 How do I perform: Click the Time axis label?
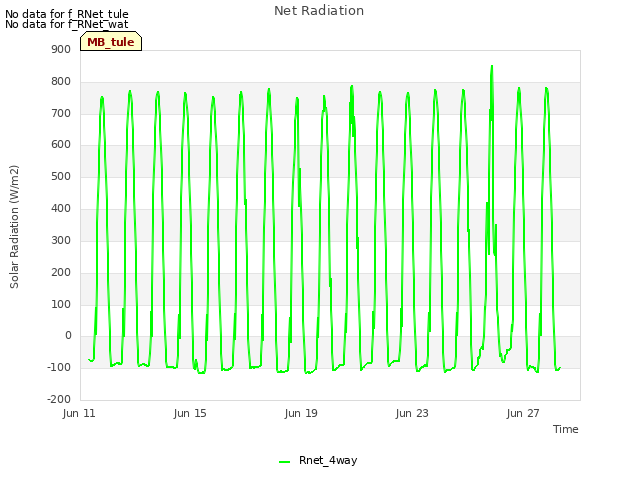pyautogui.click(x=566, y=429)
